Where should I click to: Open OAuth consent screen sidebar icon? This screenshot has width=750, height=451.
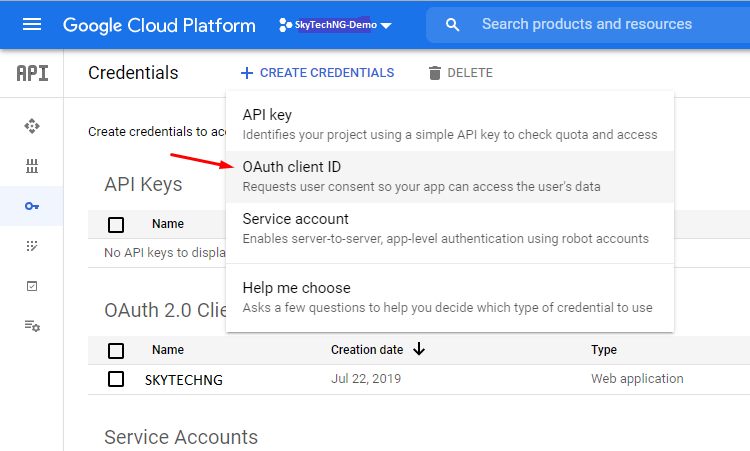tap(32, 246)
